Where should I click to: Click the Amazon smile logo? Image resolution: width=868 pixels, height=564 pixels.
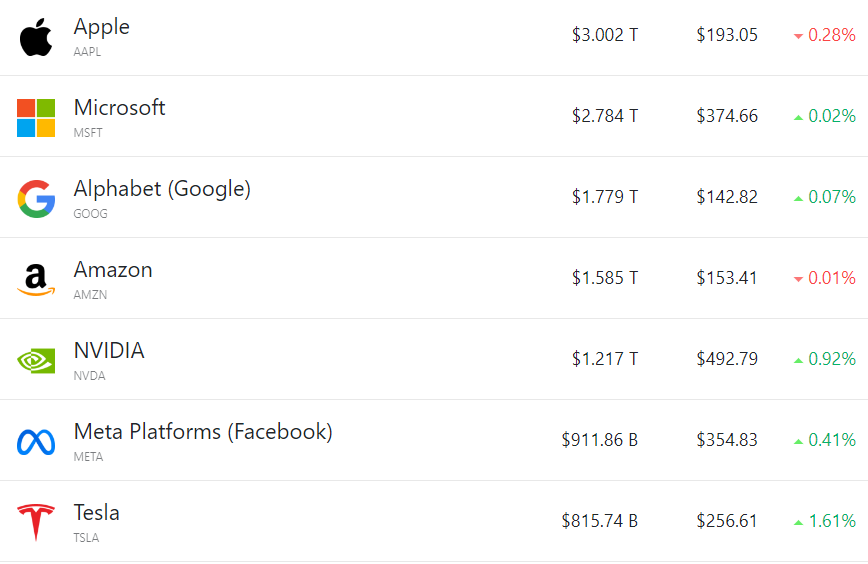36,280
